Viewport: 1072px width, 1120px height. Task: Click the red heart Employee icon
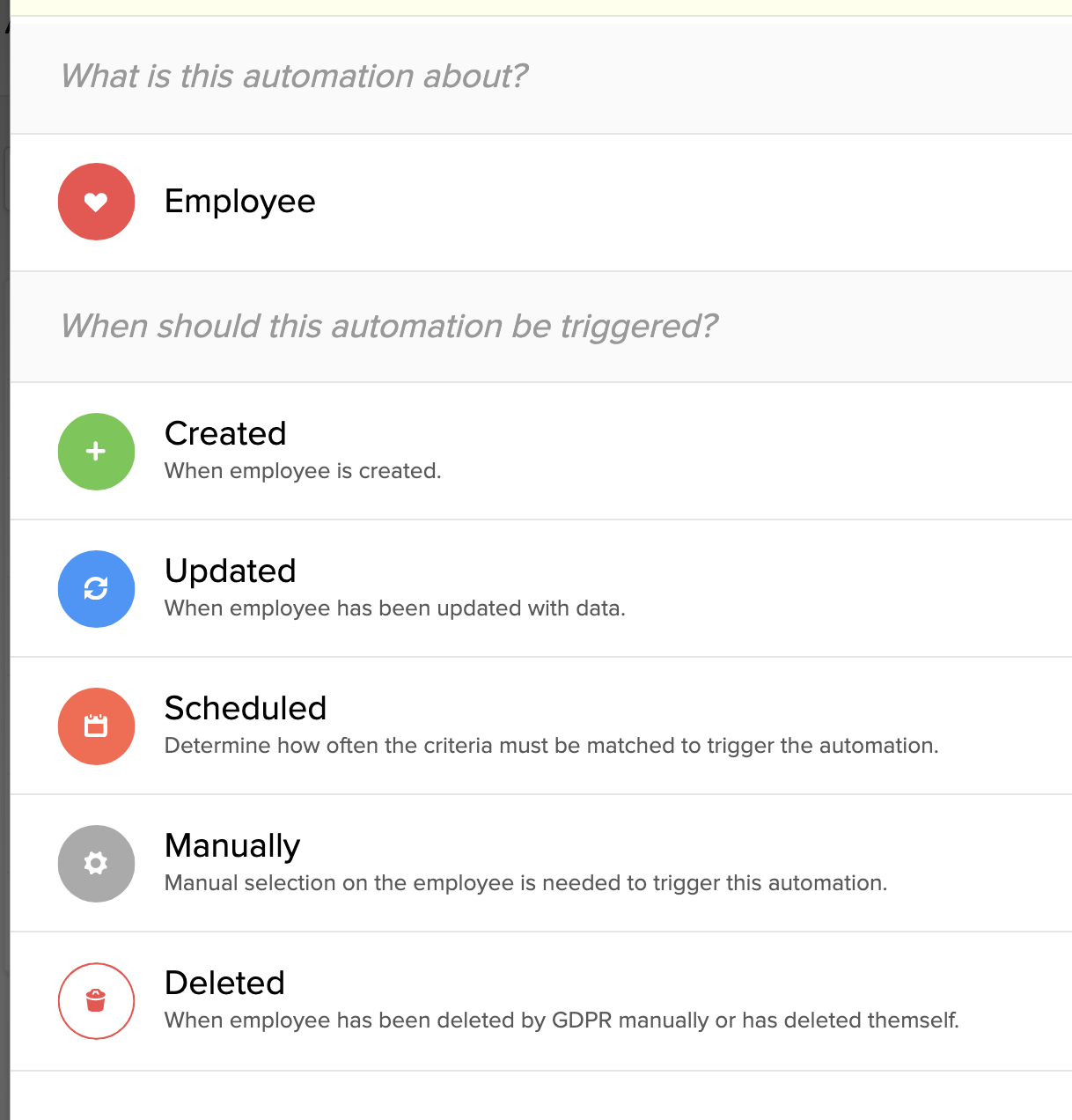pos(96,202)
